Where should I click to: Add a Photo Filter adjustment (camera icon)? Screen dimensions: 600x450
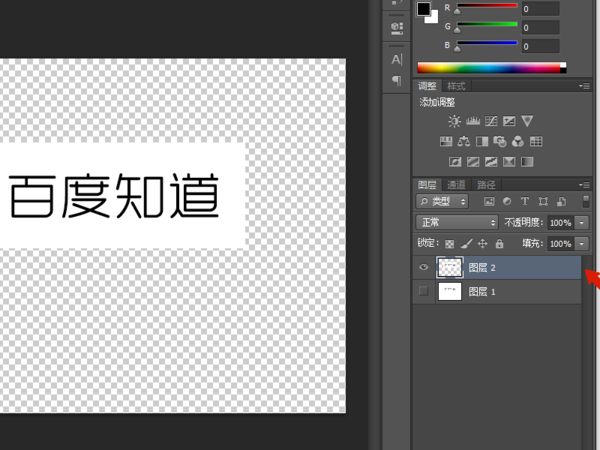coord(500,142)
